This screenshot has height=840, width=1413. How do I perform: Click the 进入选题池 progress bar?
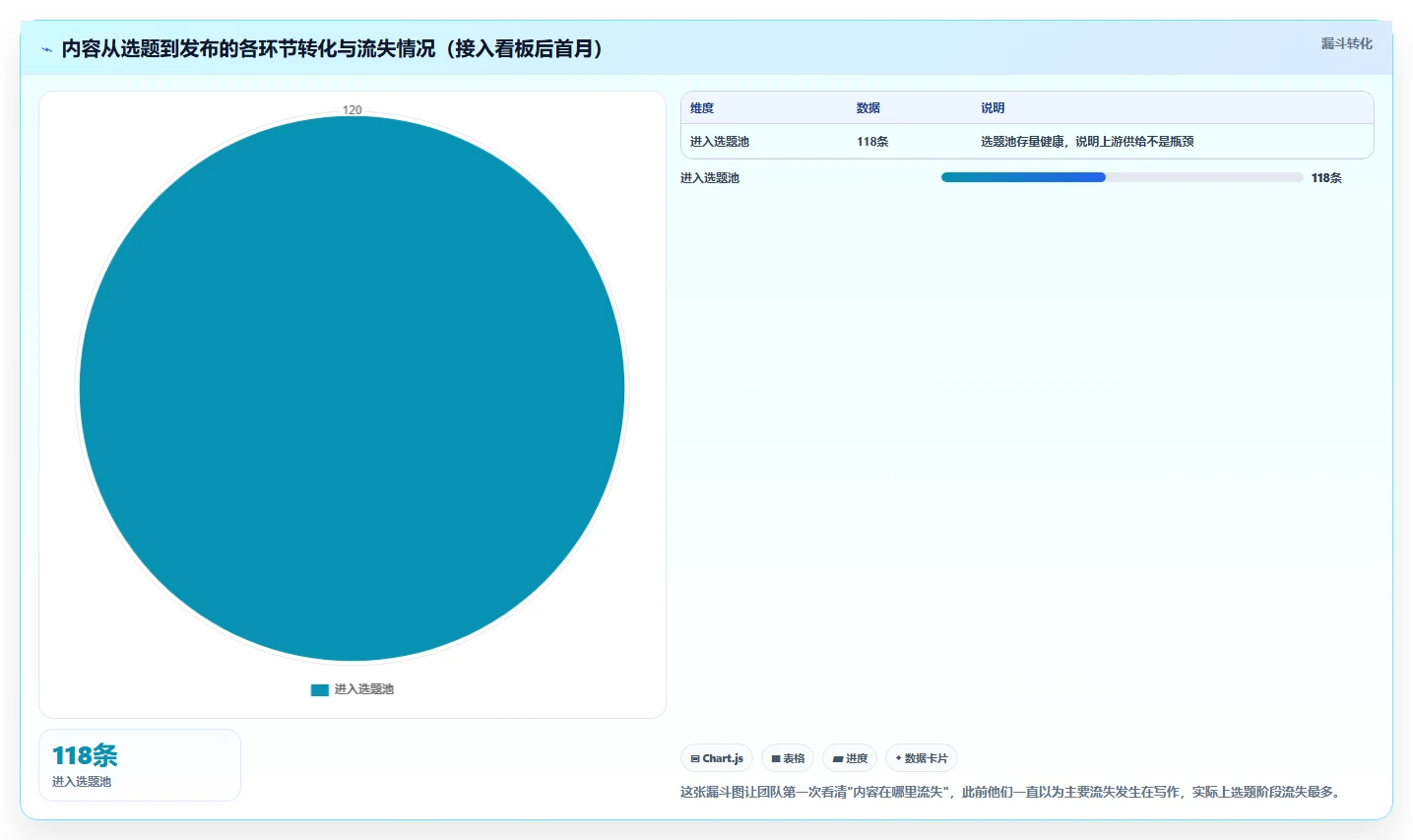(1123, 177)
